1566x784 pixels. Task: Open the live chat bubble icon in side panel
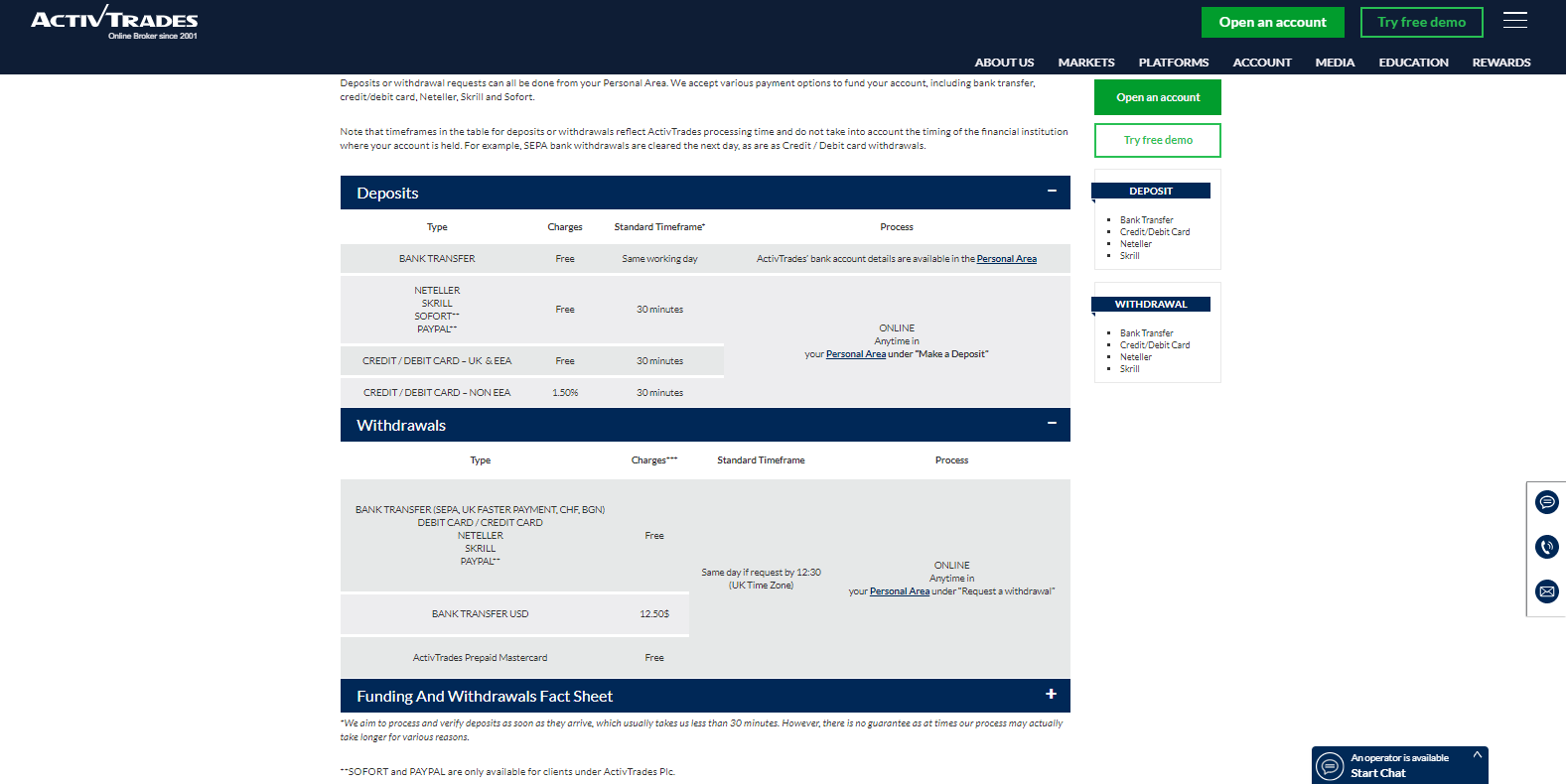[1547, 502]
